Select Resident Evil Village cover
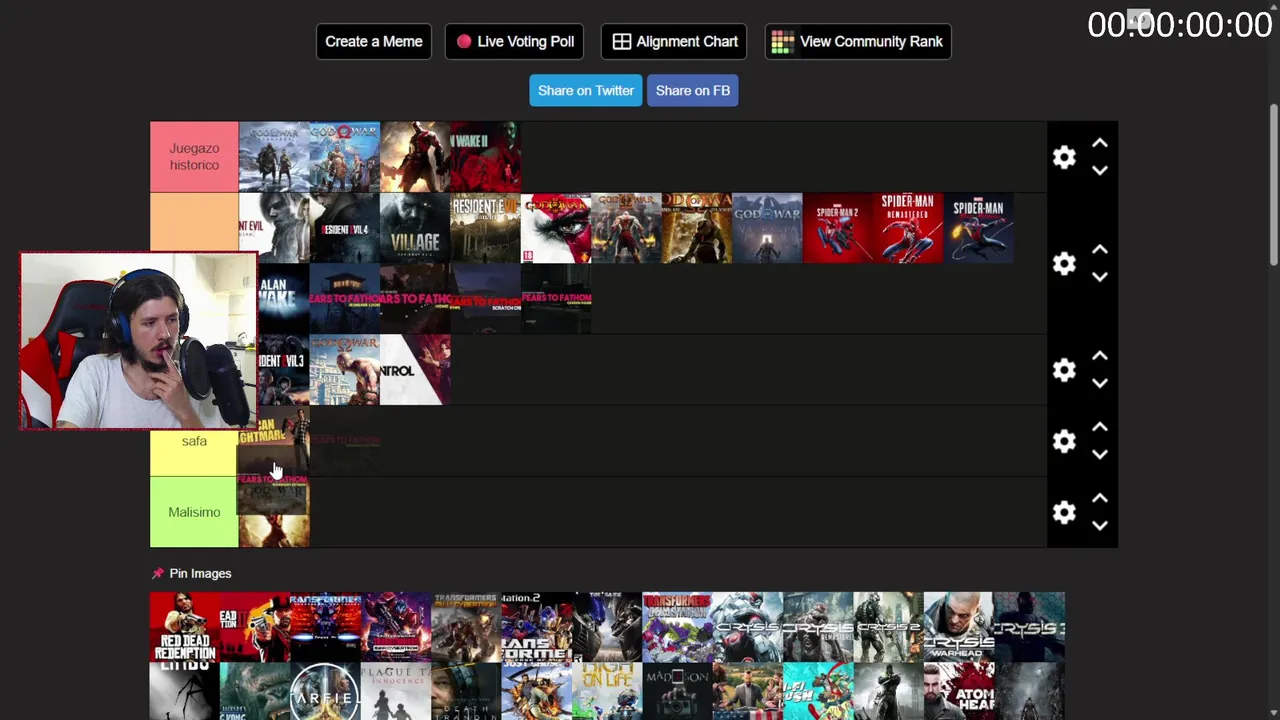 [415, 228]
